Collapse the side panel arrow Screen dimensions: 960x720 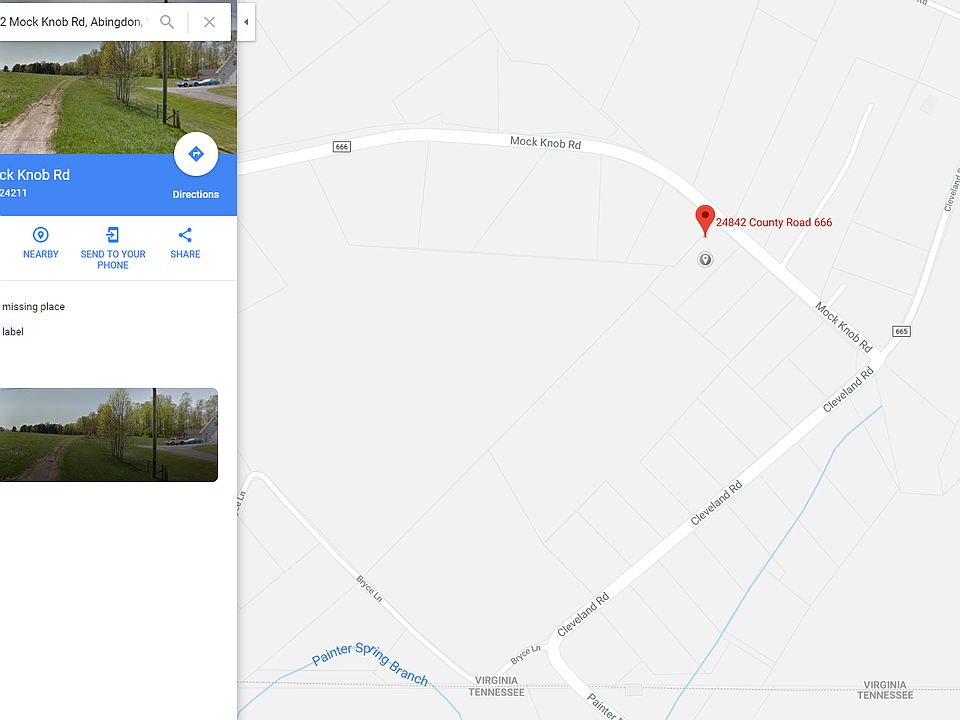point(246,22)
